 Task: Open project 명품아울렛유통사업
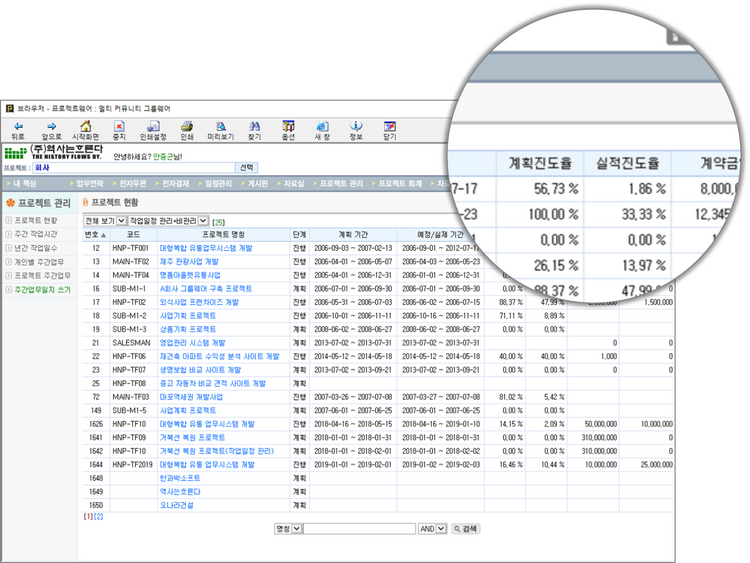point(190,275)
